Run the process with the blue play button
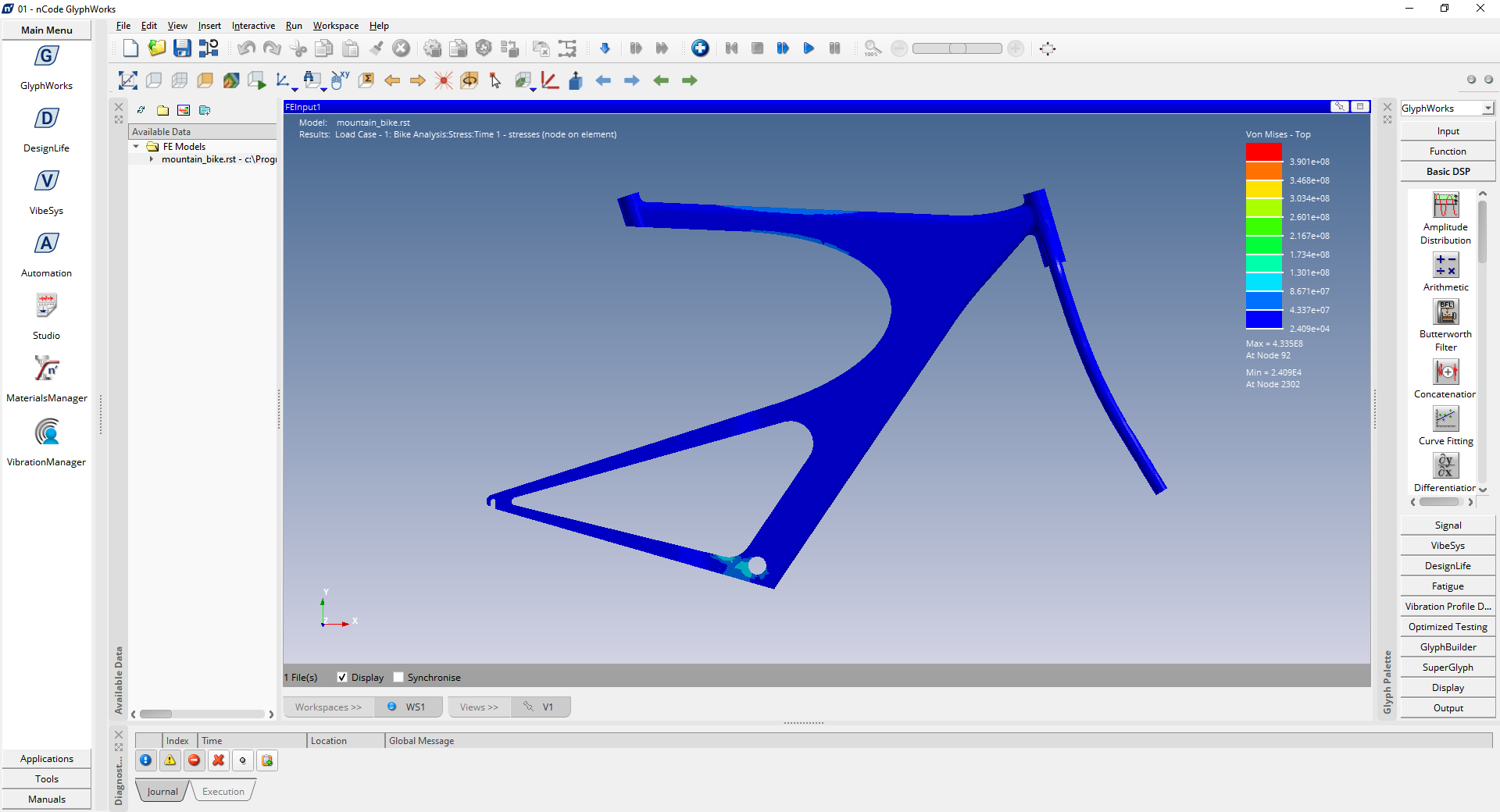Viewport: 1500px width, 812px height. pos(809,48)
